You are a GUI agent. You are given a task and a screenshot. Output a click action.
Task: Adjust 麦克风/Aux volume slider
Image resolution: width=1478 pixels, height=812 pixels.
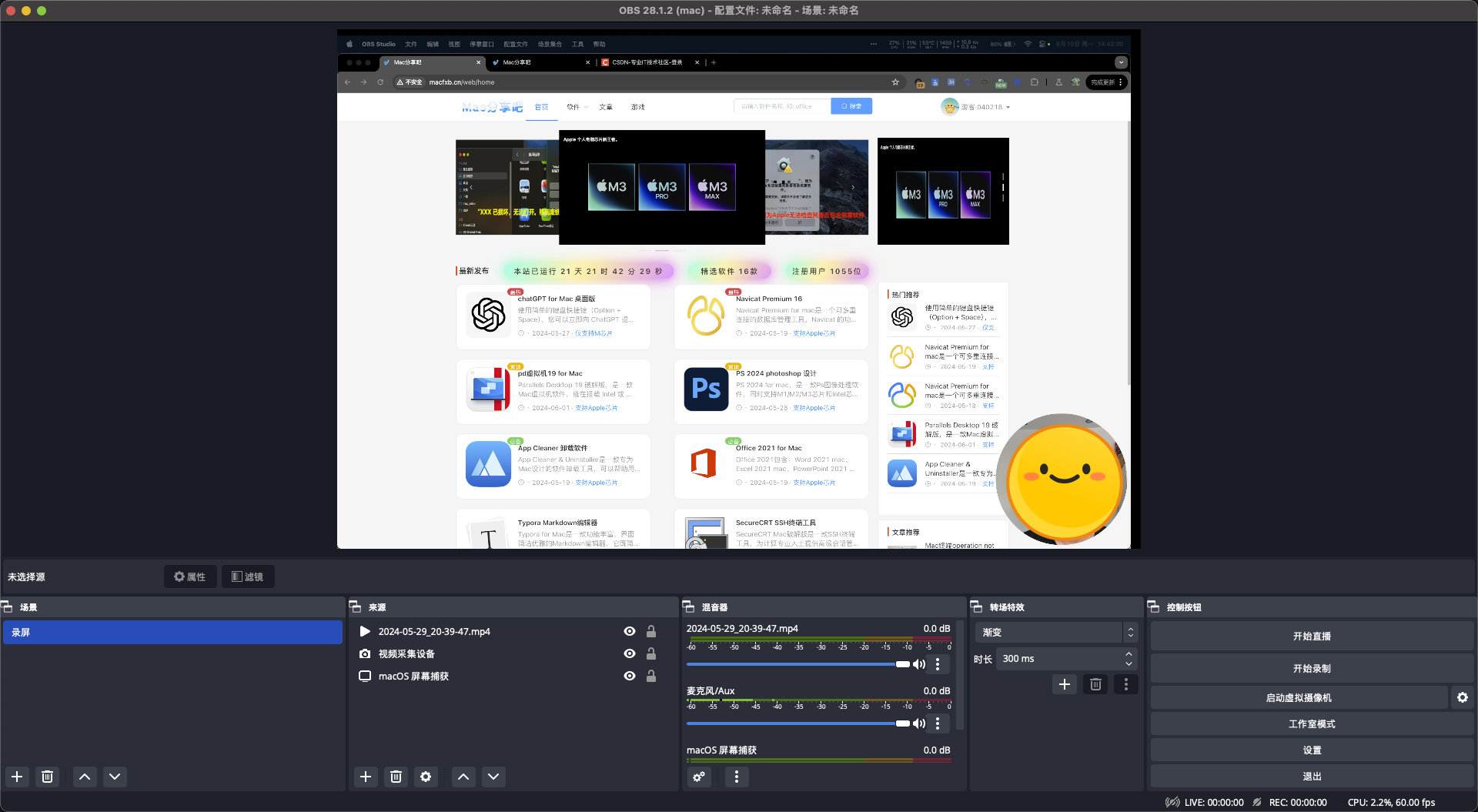tap(798, 723)
